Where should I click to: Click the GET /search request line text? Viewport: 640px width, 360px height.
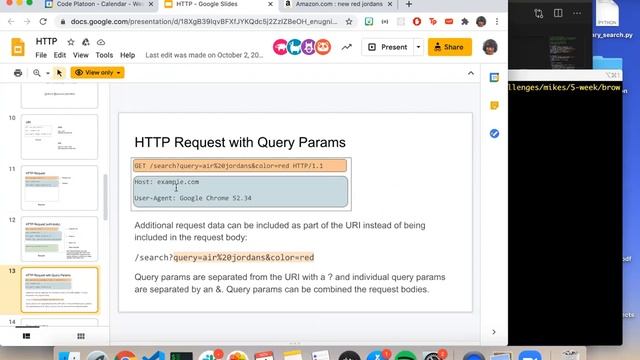coord(229,166)
